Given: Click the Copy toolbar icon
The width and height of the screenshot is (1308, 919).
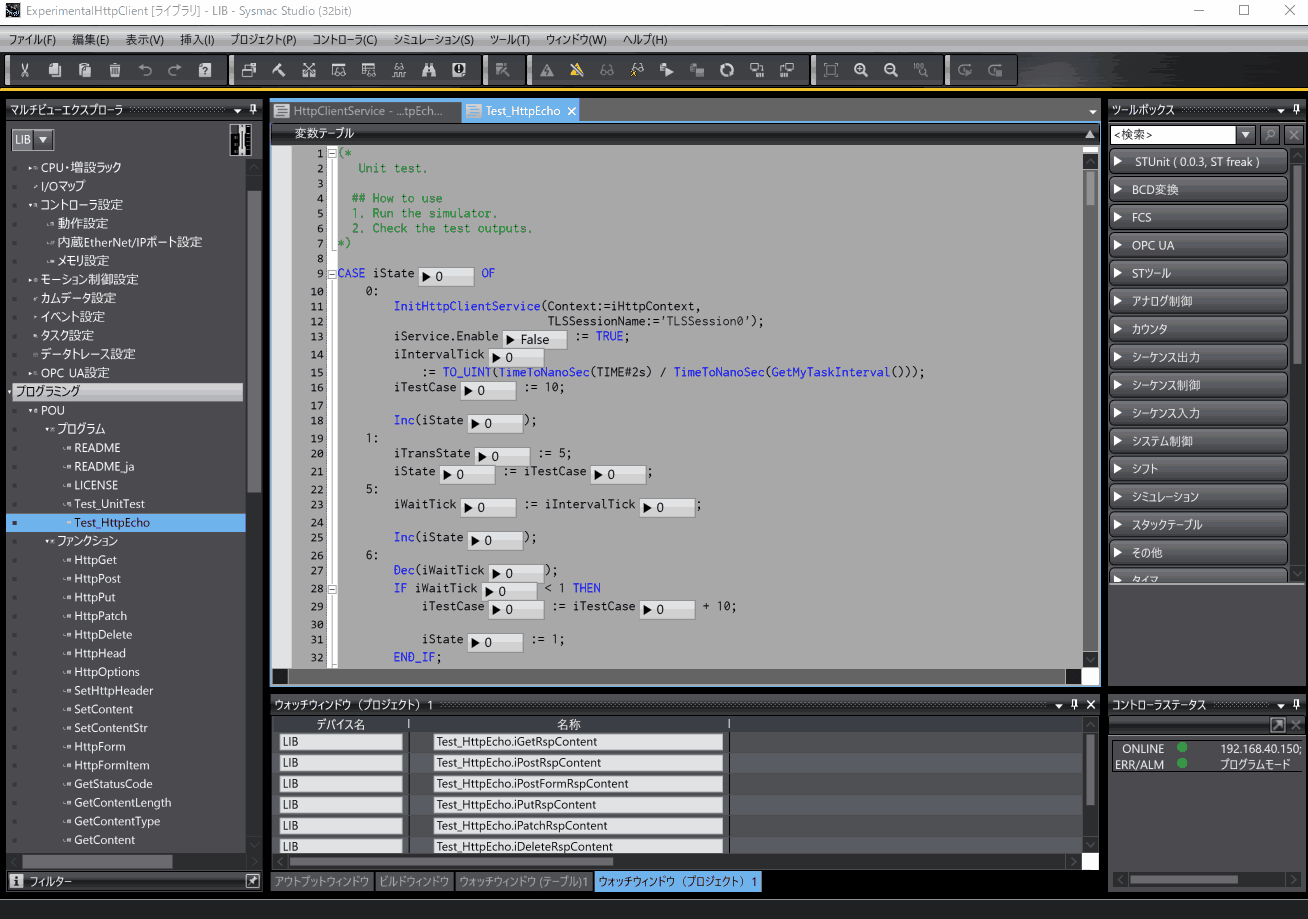Looking at the screenshot, I should click(55, 70).
